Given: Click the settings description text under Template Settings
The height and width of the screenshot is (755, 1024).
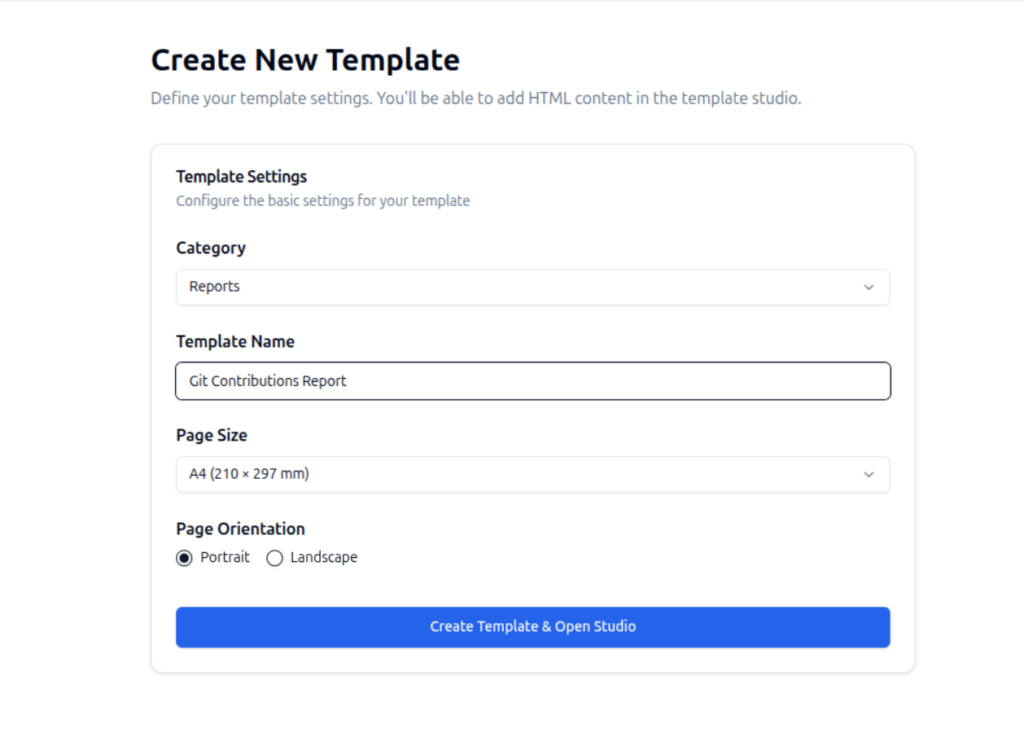Looking at the screenshot, I should click(323, 200).
